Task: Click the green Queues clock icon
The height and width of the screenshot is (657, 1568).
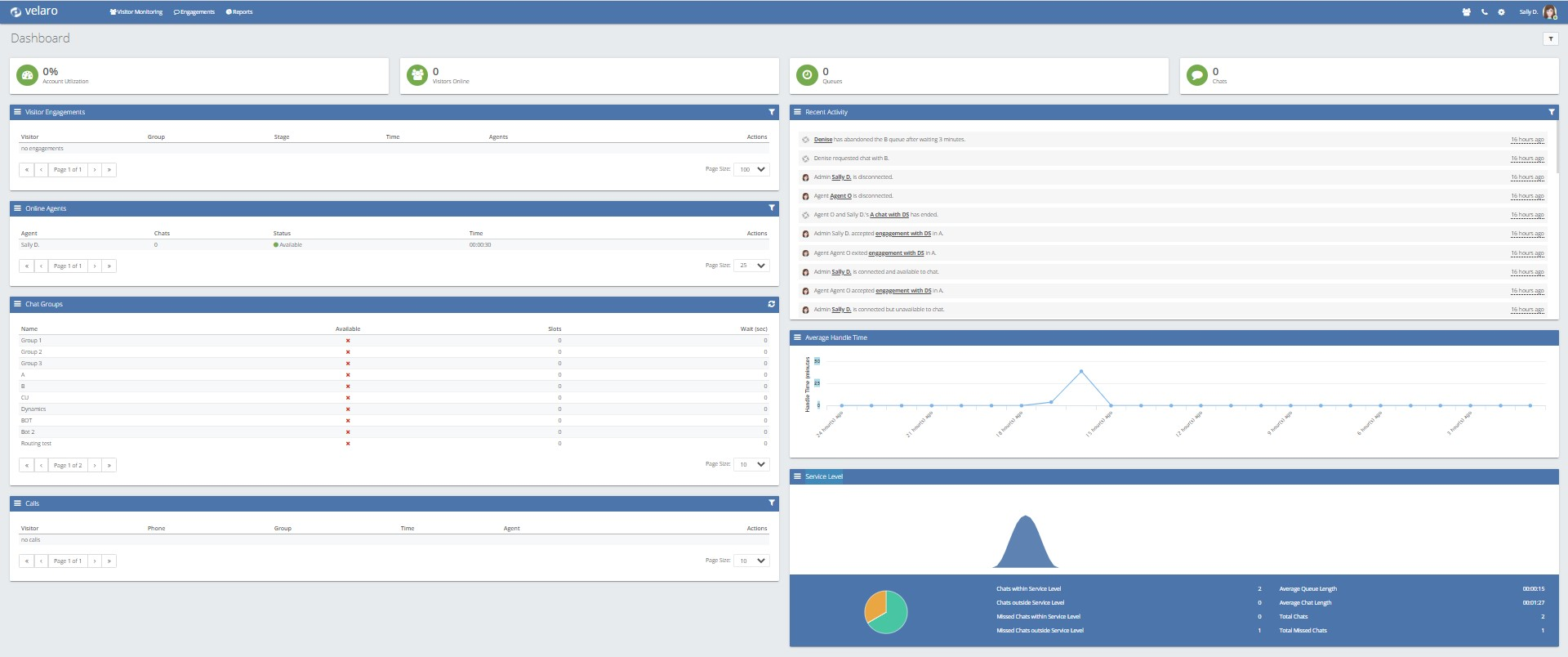Action: (x=807, y=75)
